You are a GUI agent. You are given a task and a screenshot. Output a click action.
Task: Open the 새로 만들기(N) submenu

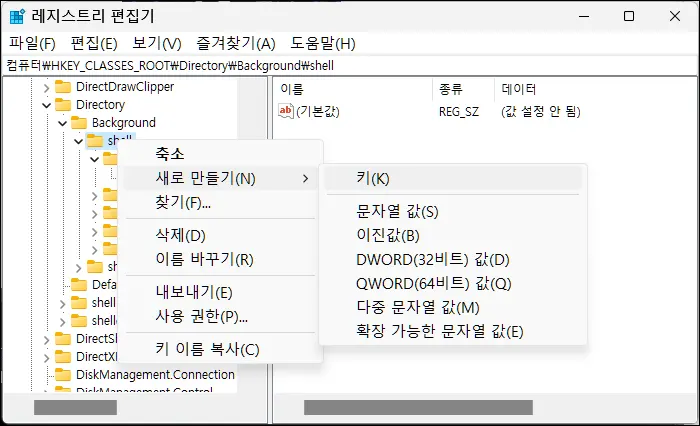221,178
